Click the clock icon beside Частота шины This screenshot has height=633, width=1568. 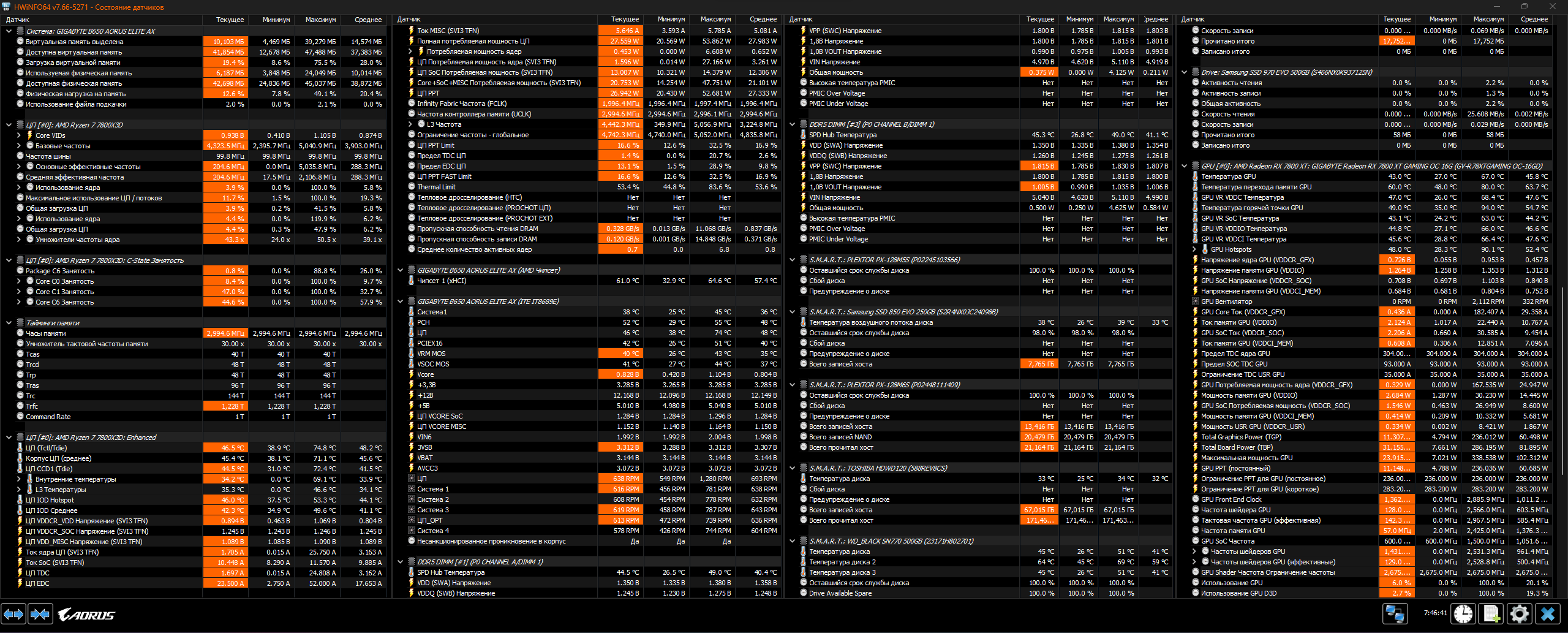[20, 156]
